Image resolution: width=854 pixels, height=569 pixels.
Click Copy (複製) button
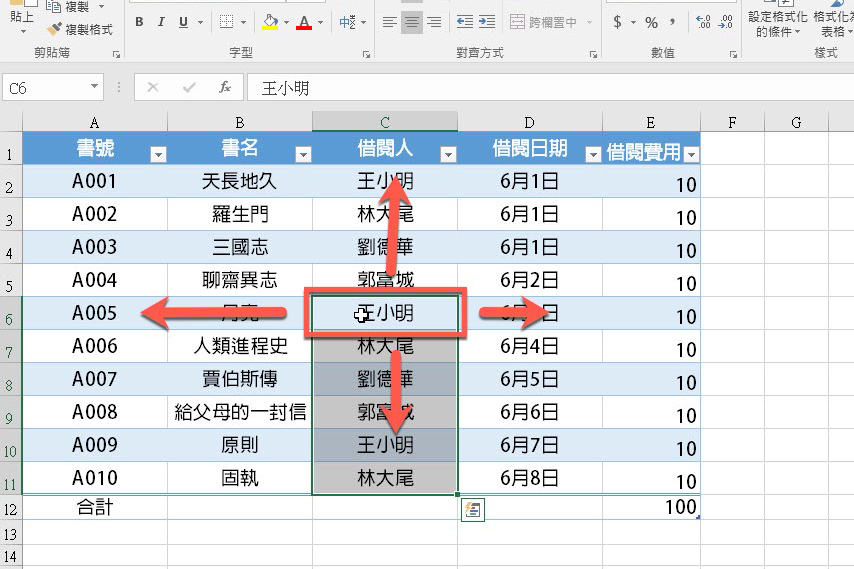(x=69, y=7)
